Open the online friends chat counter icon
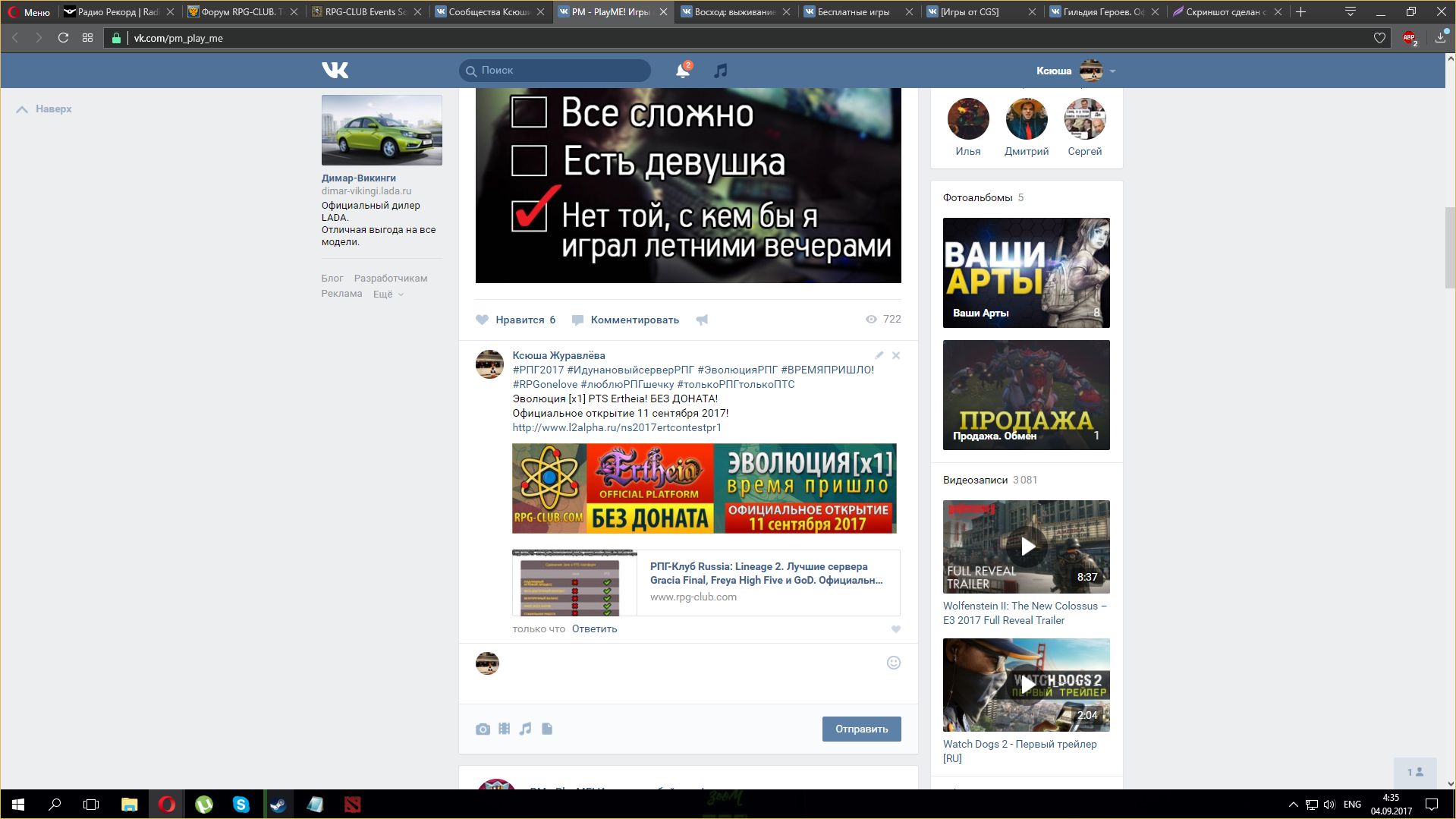Viewport: 1456px width, 819px height. click(x=1415, y=772)
